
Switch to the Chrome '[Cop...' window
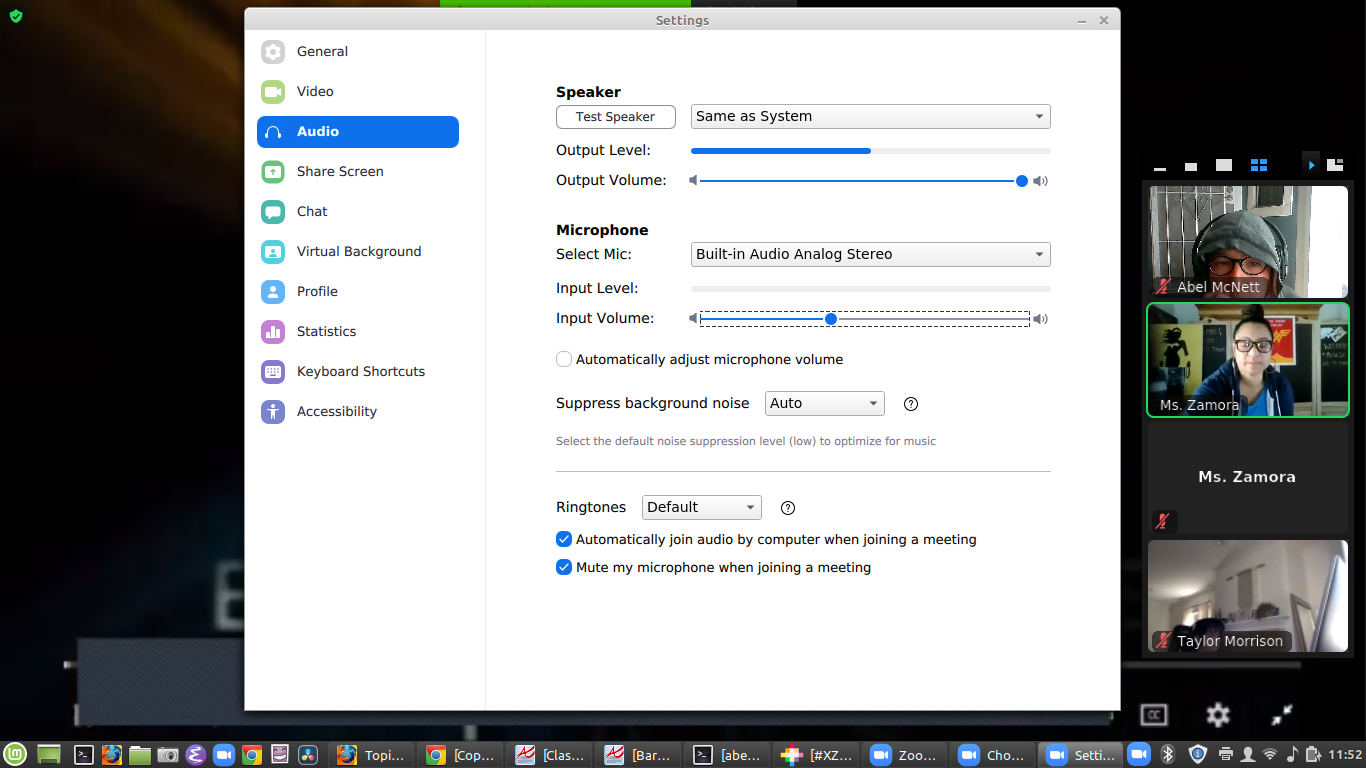pyautogui.click(x=462, y=755)
